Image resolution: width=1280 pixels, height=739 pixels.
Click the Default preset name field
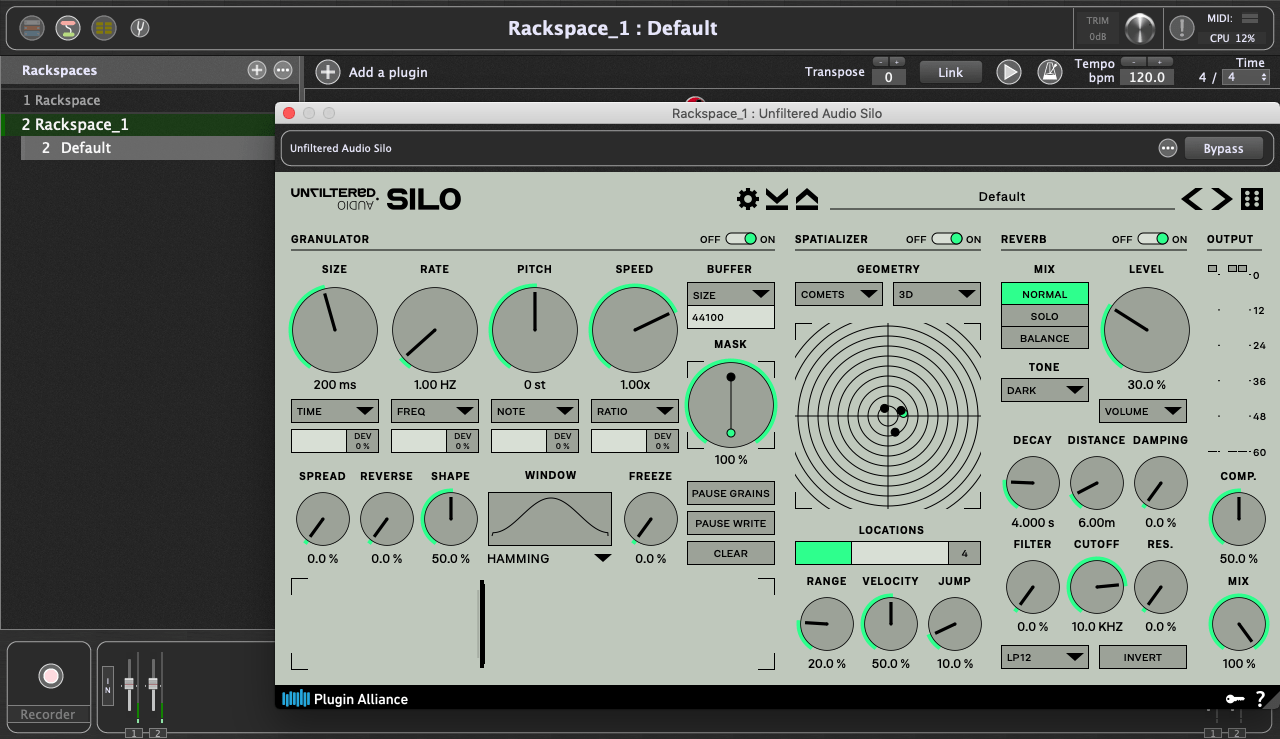tap(1002, 197)
